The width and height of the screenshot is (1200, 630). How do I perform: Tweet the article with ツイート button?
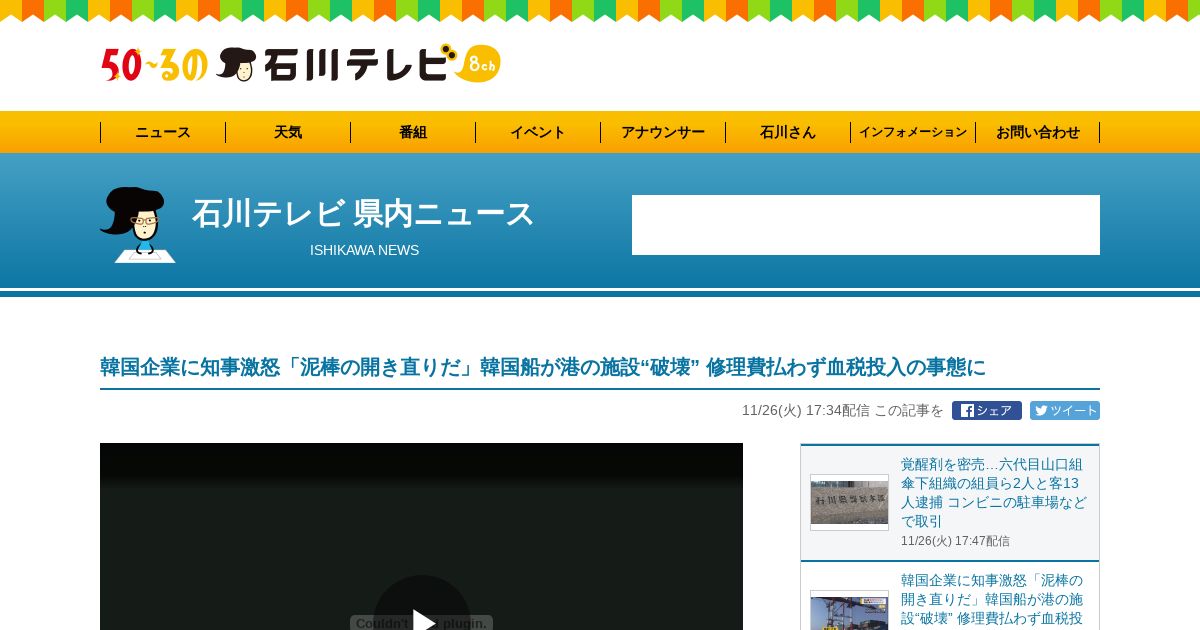point(1065,410)
